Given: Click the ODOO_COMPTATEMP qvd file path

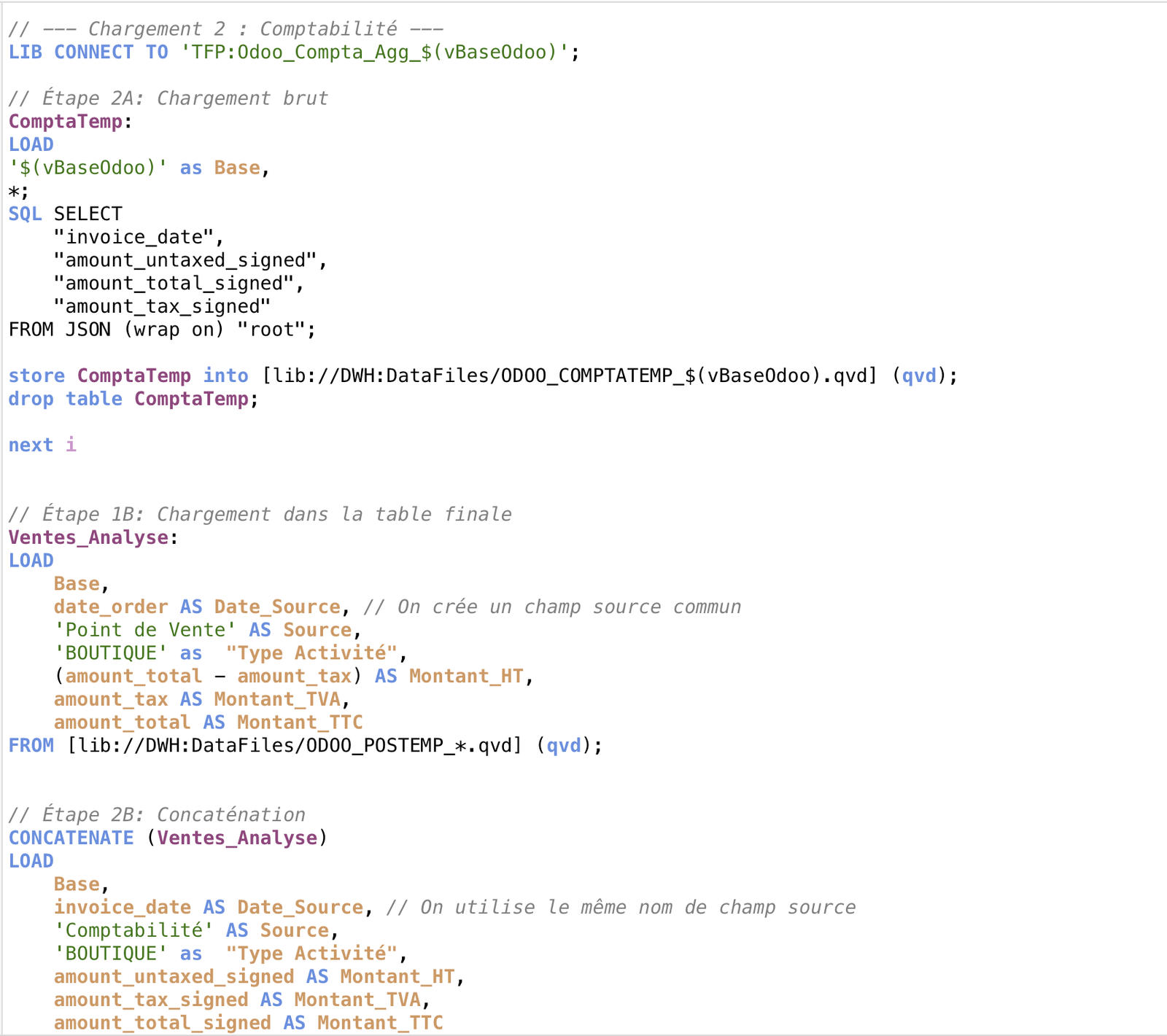Looking at the screenshot, I should point(570,375).
